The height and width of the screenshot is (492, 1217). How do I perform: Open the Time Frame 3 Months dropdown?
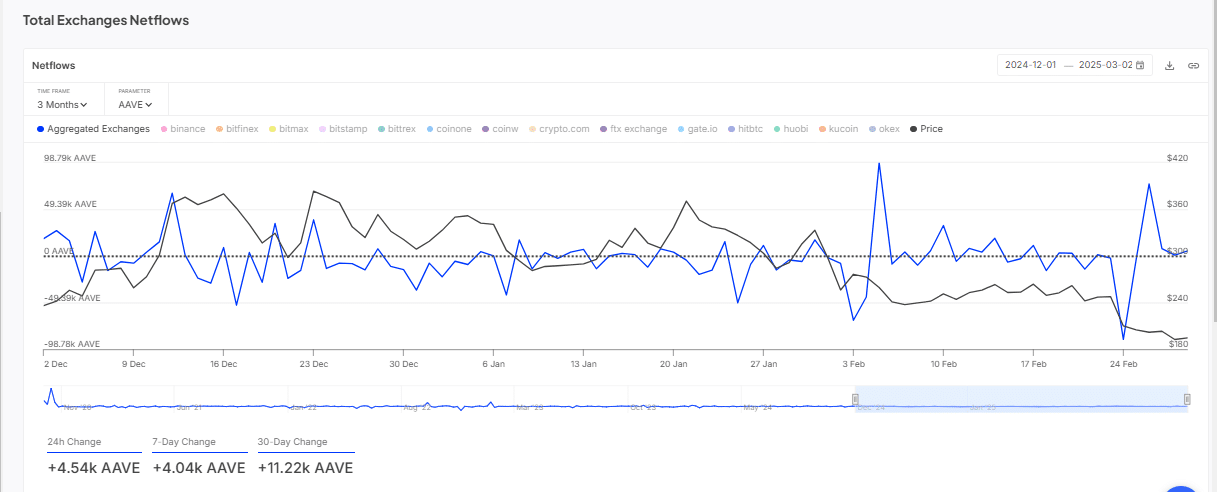[x=62, y=104]
